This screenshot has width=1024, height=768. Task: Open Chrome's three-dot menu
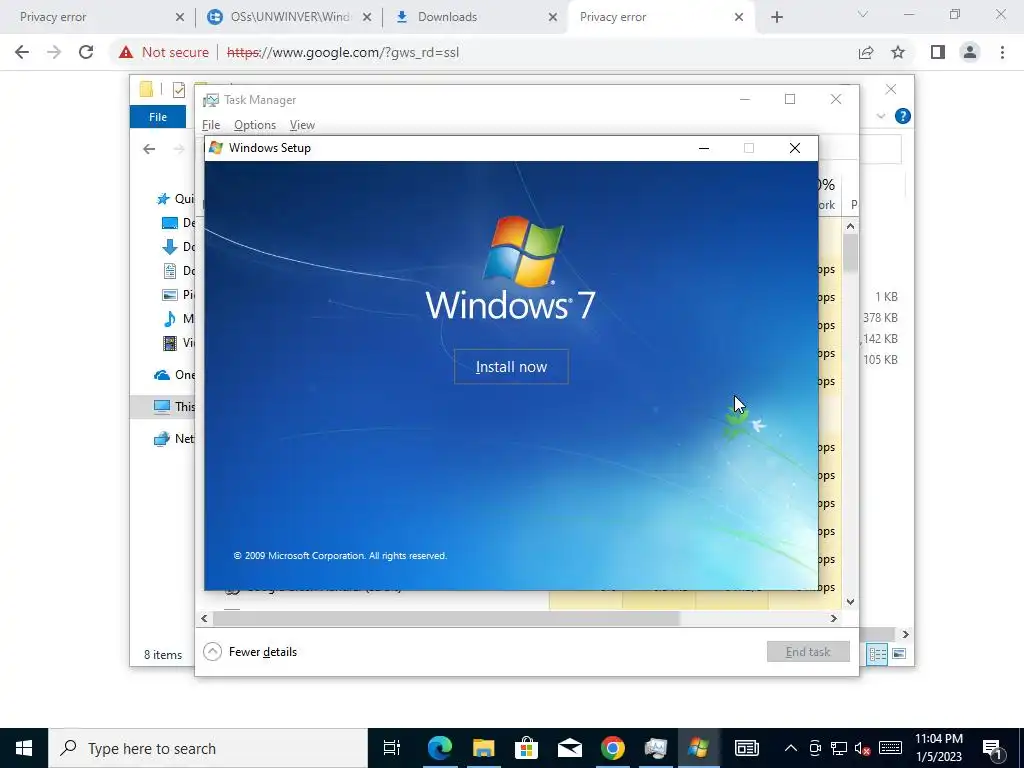click(x=1002, y=52)
